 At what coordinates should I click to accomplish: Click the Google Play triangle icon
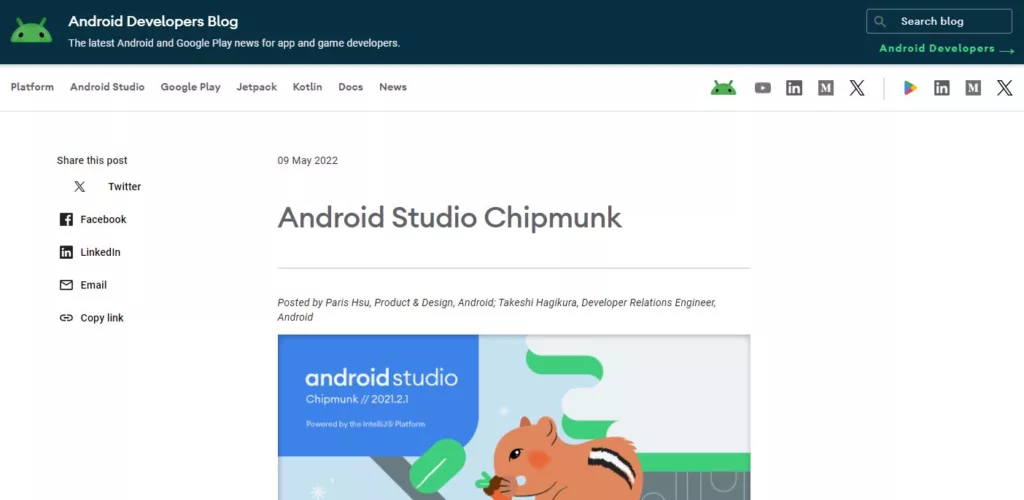click(910, 87)
